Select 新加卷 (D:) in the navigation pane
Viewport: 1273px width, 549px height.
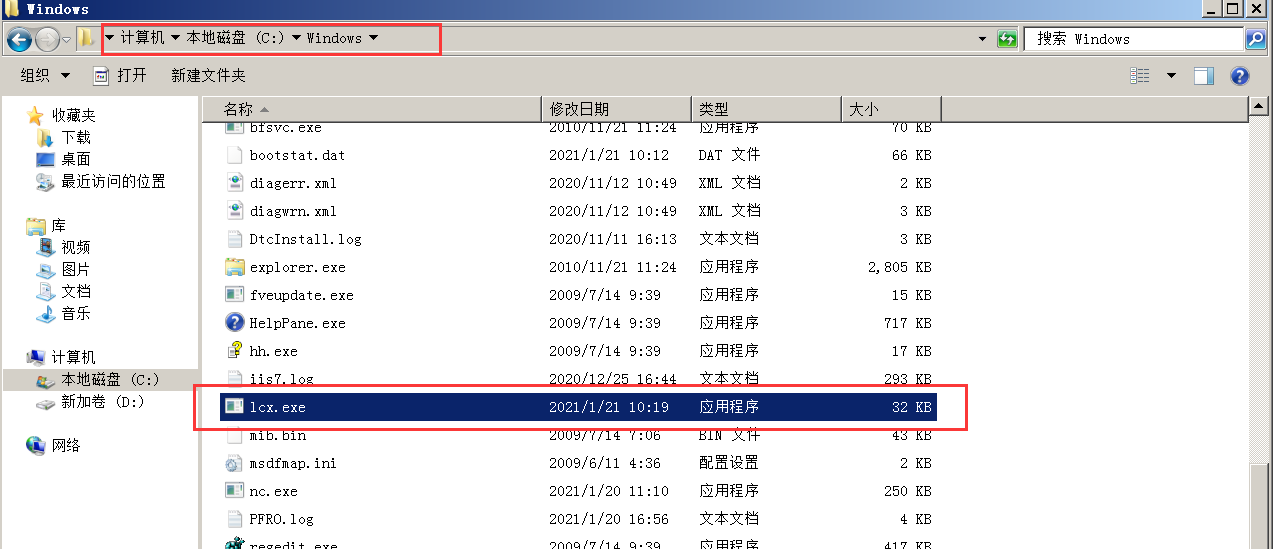(x=103, y=401)
